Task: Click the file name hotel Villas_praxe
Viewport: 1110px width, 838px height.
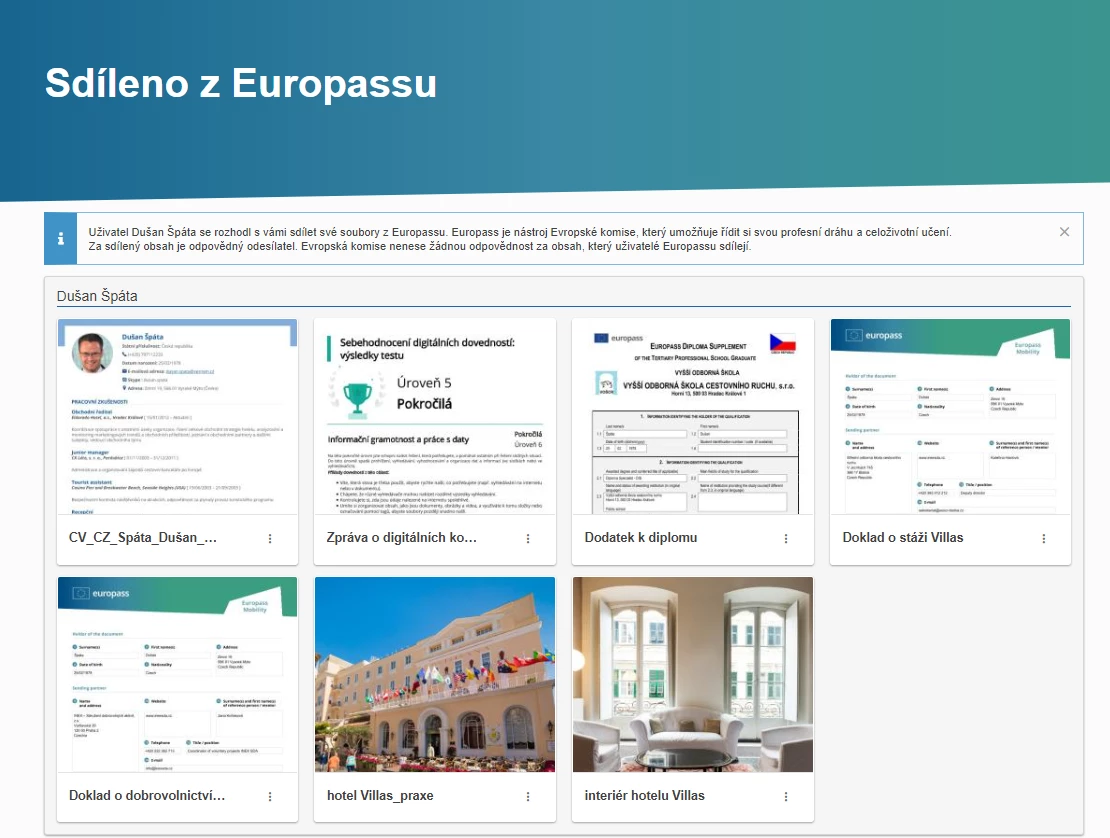Action: click(380, 796)
